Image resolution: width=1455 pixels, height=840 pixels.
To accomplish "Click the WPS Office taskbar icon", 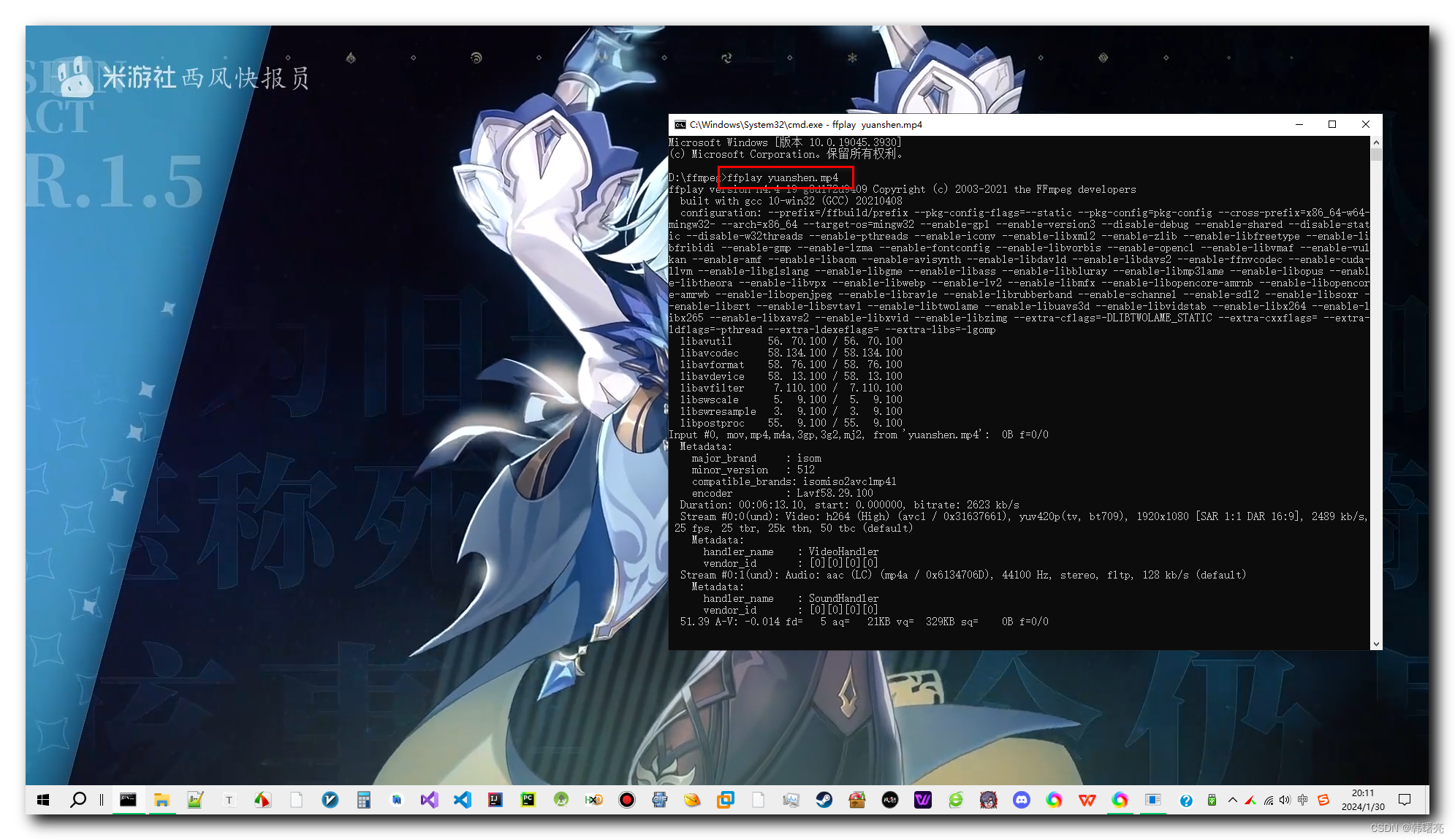I will coord(1087,800).
